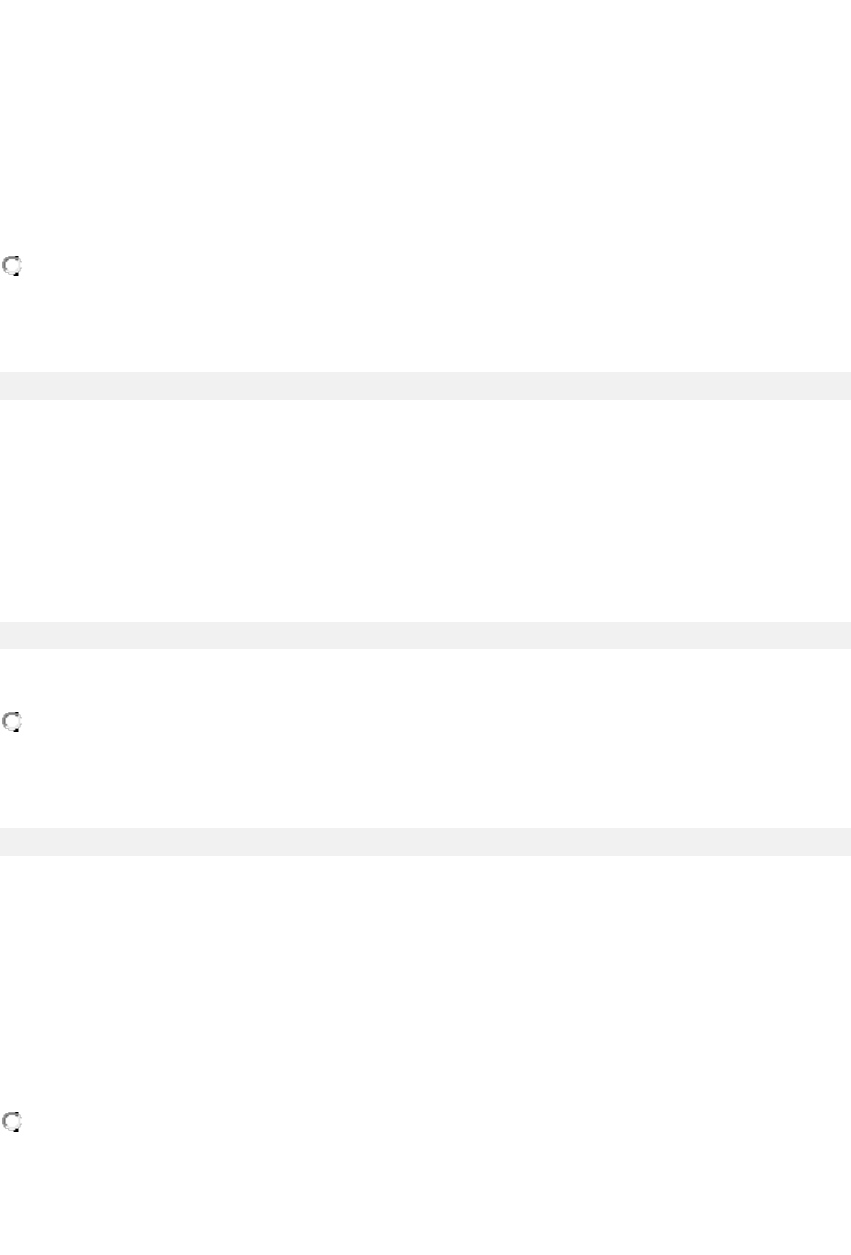Select the bottommost radio button
Screen dimensions: 851x1255
tap(13, 1123)
